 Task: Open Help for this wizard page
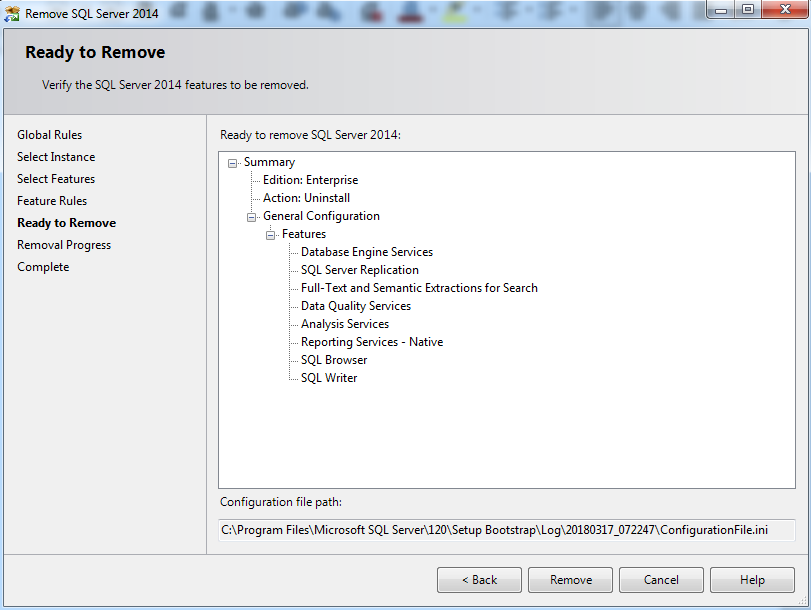(751, 580)
